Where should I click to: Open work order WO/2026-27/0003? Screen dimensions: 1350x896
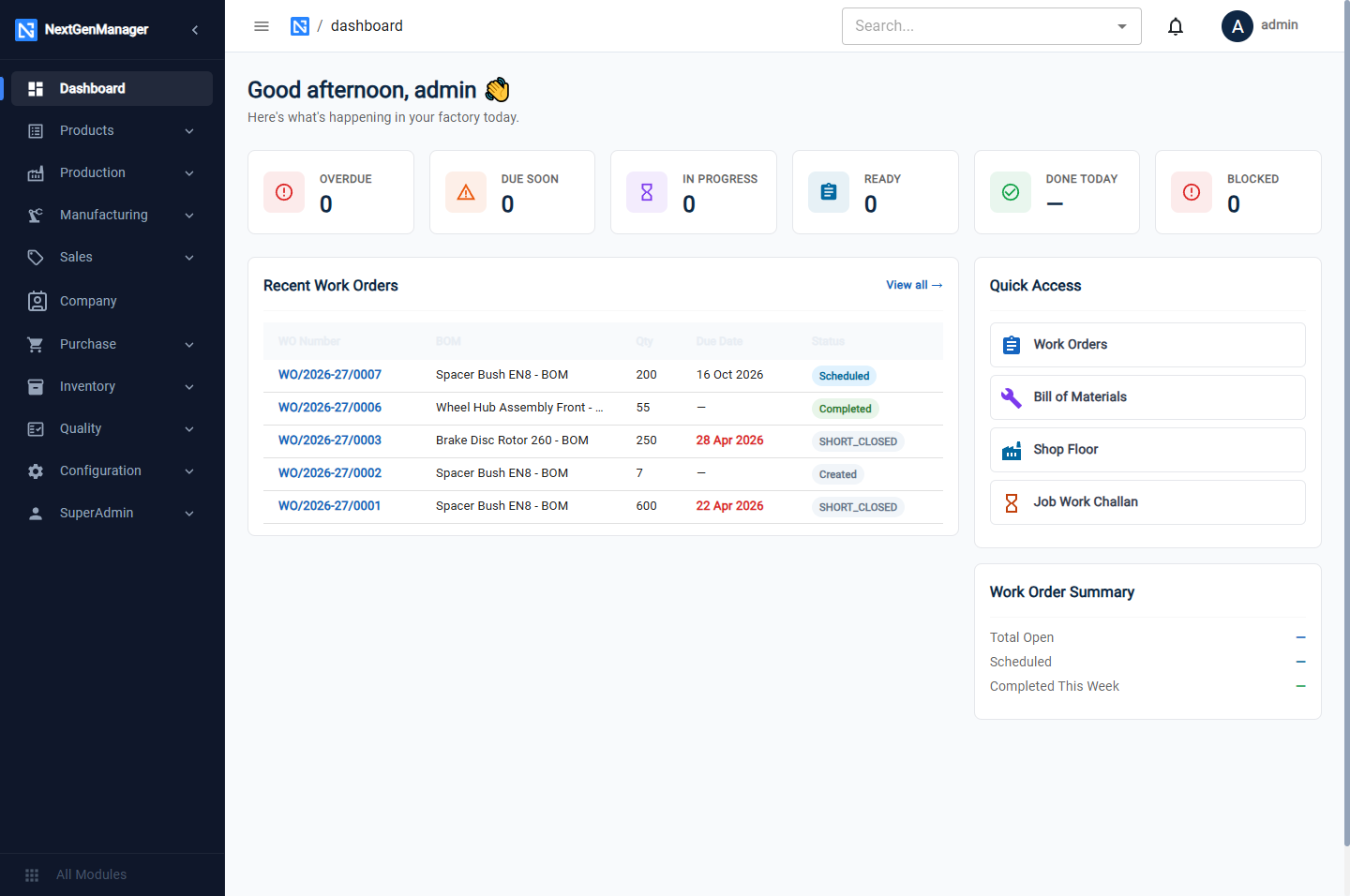(330, 441)
